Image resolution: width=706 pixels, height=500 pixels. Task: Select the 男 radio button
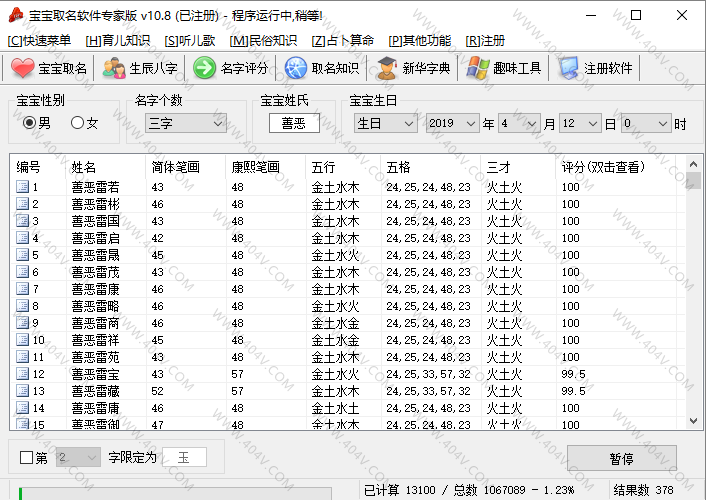(30, 123)
